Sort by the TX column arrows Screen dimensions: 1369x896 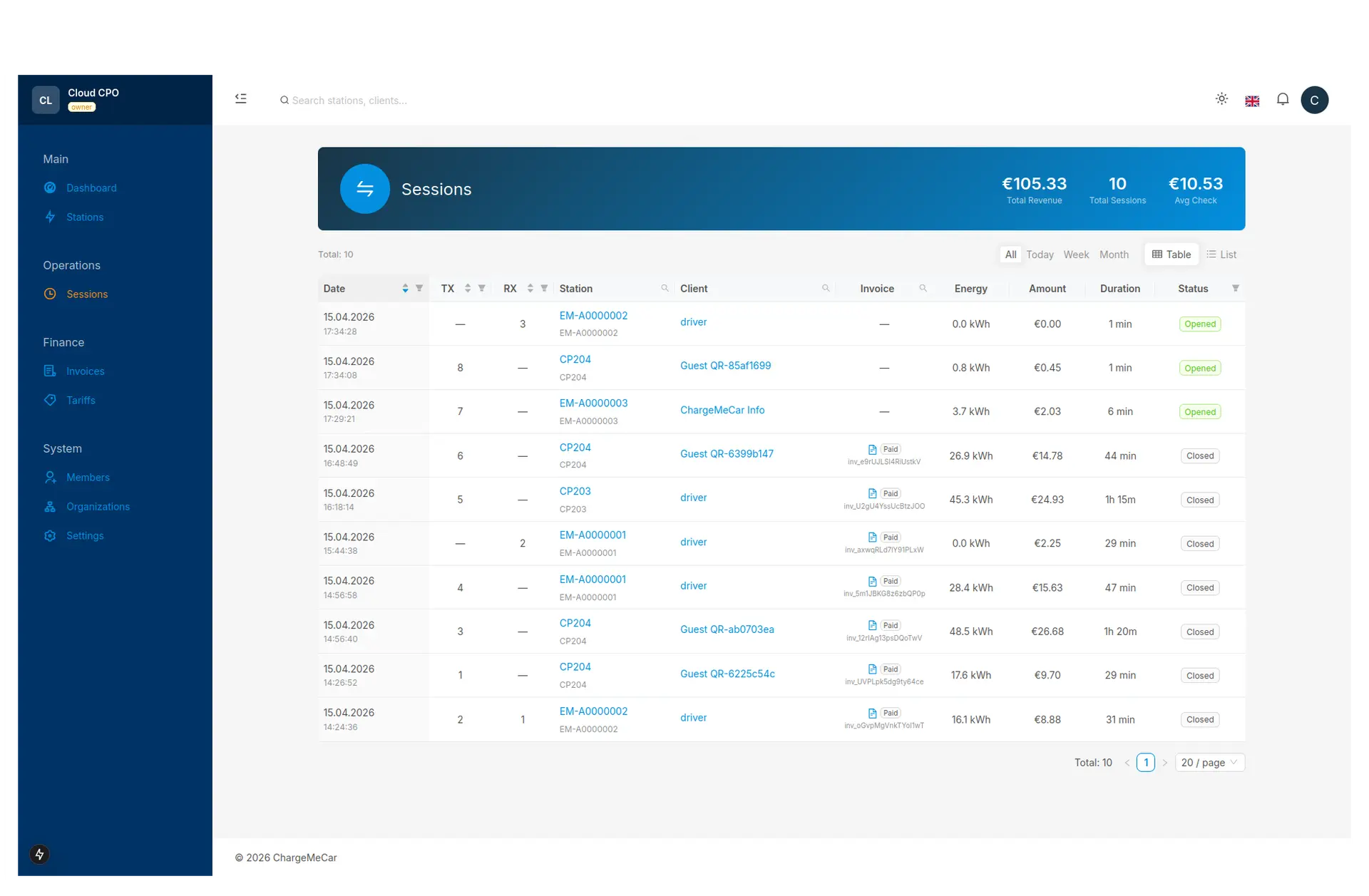pyautogui.click(x=468, y=288)
